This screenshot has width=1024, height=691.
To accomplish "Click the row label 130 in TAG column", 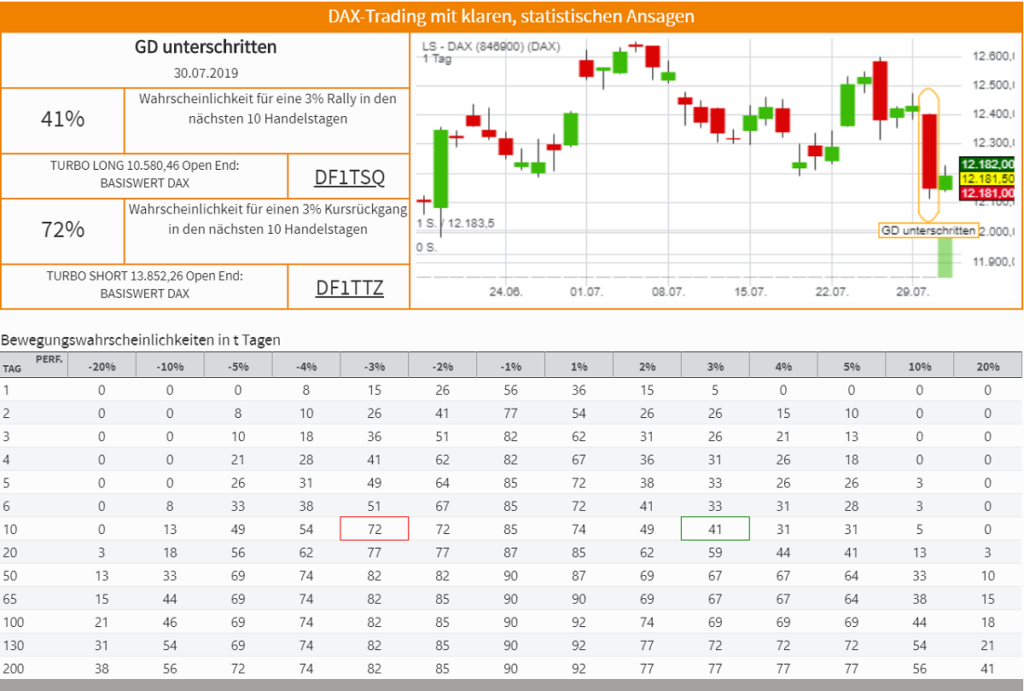I will [x=14, y=645].
